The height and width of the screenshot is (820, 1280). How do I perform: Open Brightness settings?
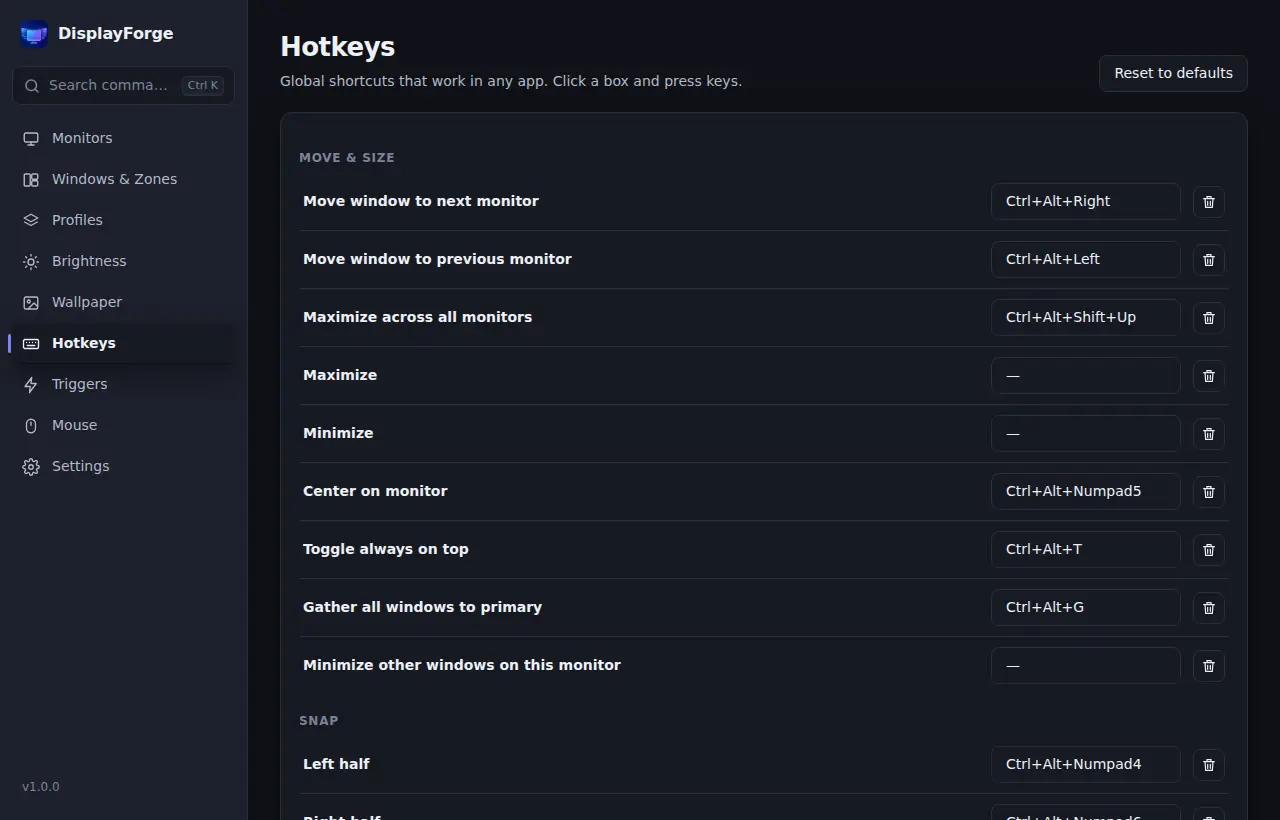(123, 261)
